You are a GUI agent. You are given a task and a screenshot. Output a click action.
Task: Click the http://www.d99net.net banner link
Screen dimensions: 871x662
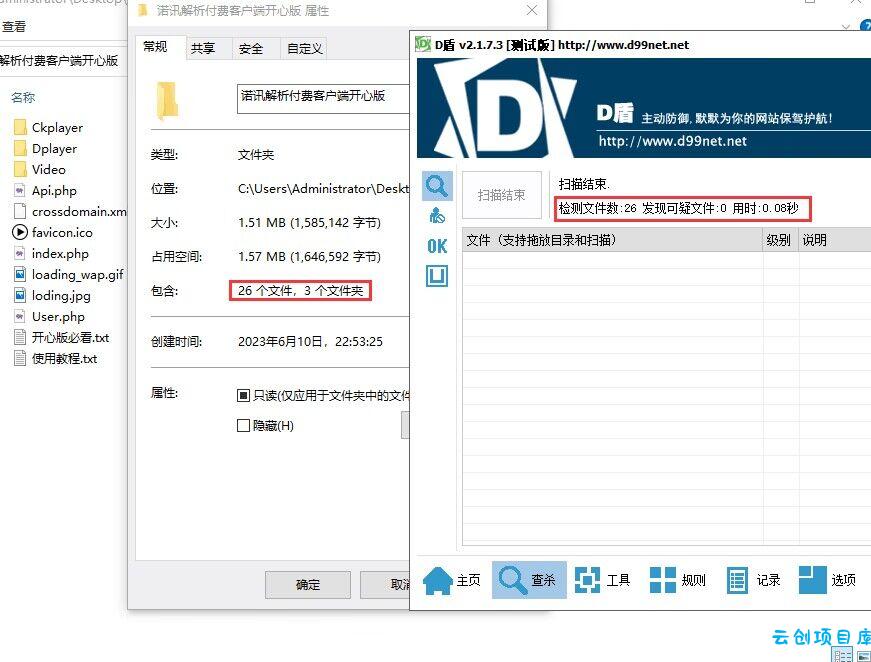(673, 141)
